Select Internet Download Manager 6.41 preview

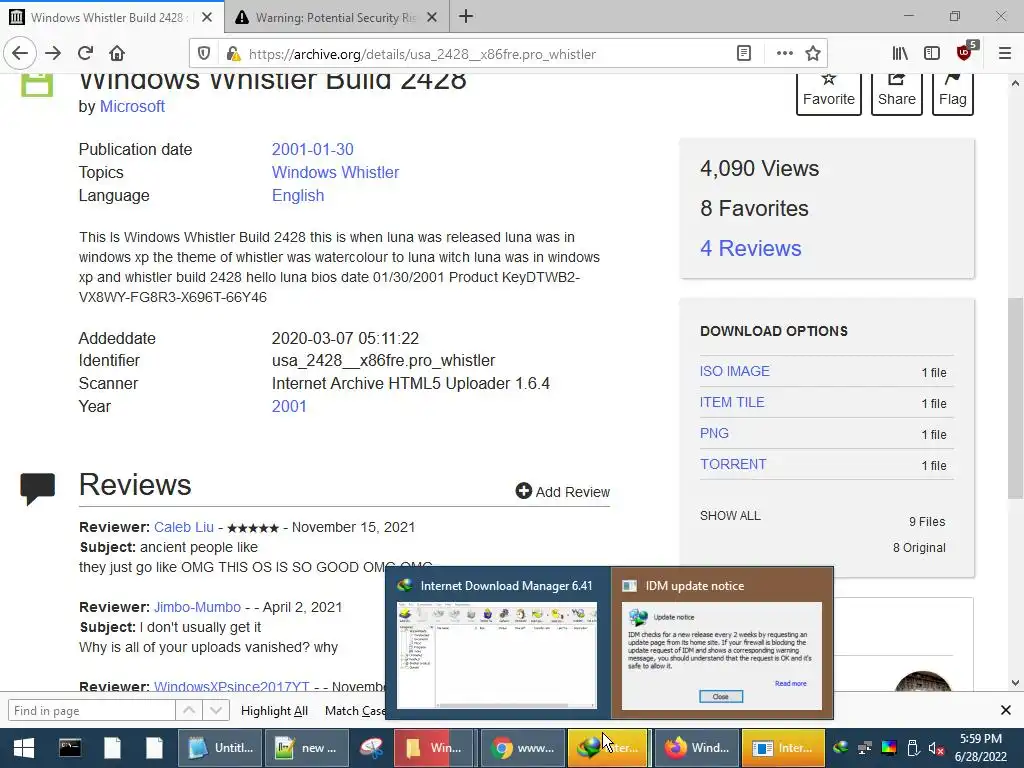coord(498,643)
